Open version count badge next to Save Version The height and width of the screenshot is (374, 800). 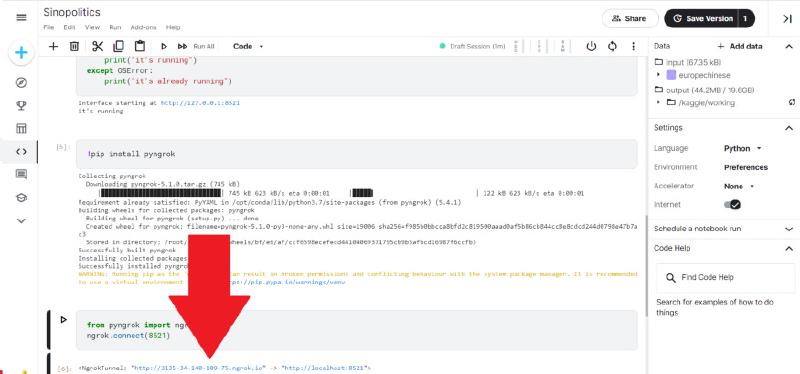tap(745, 18)
